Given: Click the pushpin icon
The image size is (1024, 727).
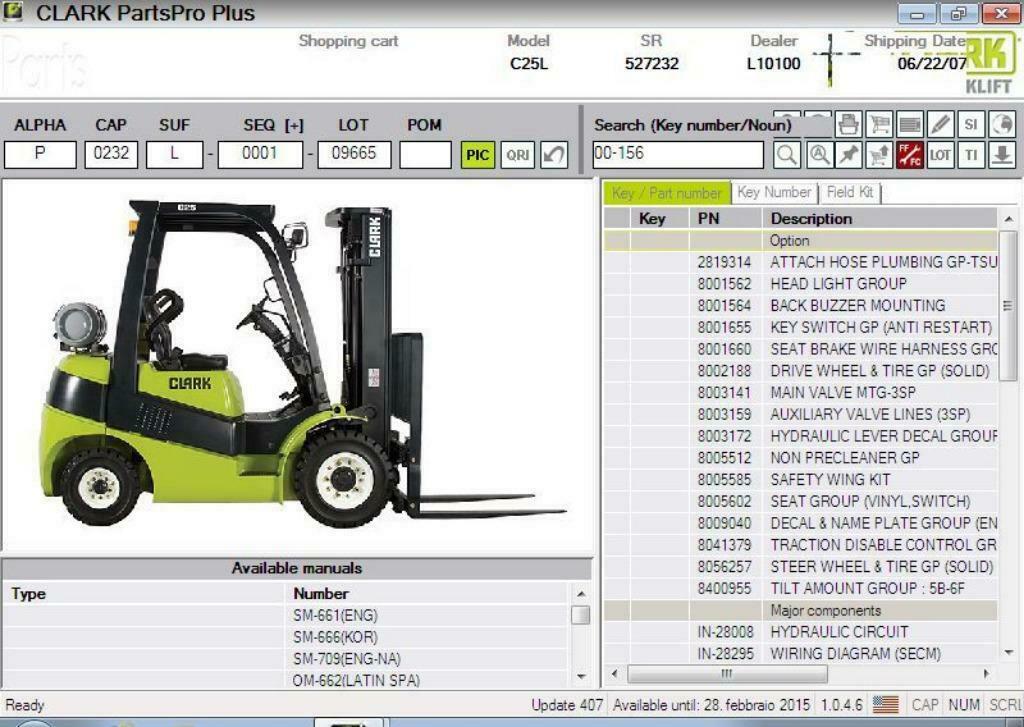Looking at the screenshot, I should 849,155.
